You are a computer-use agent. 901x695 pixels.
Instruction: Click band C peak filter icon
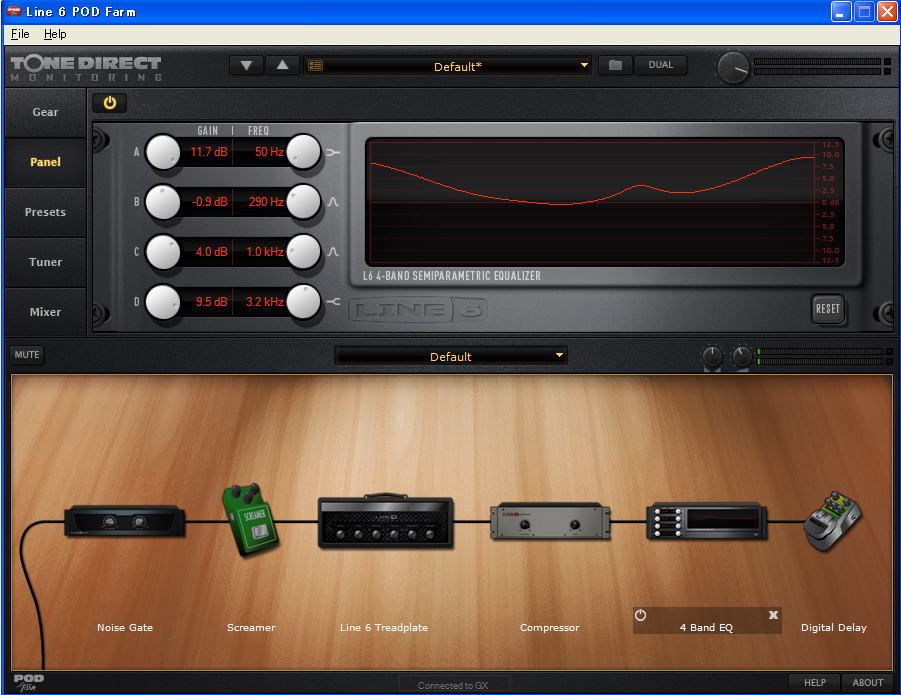click(x=333, y=252)
